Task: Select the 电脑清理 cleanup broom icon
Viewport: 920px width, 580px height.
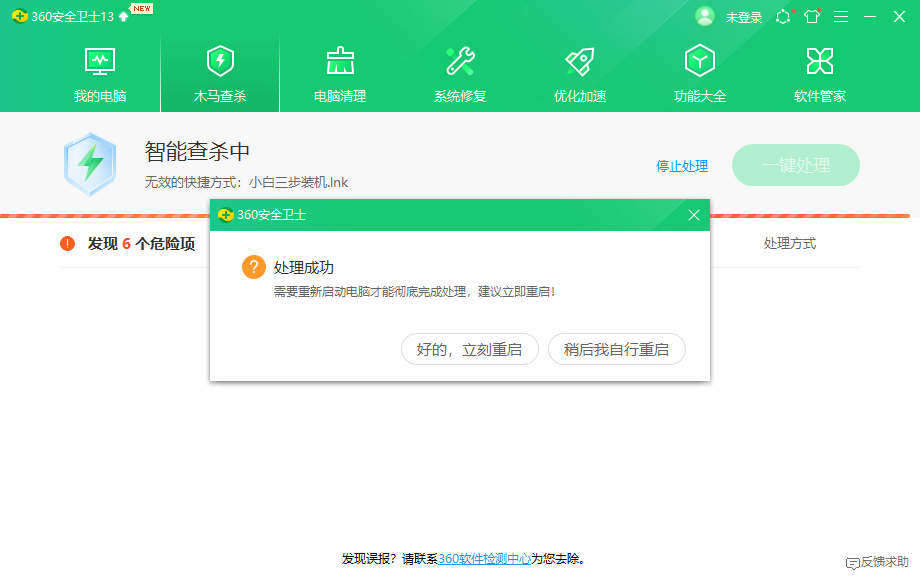Action: click(339, 61)
